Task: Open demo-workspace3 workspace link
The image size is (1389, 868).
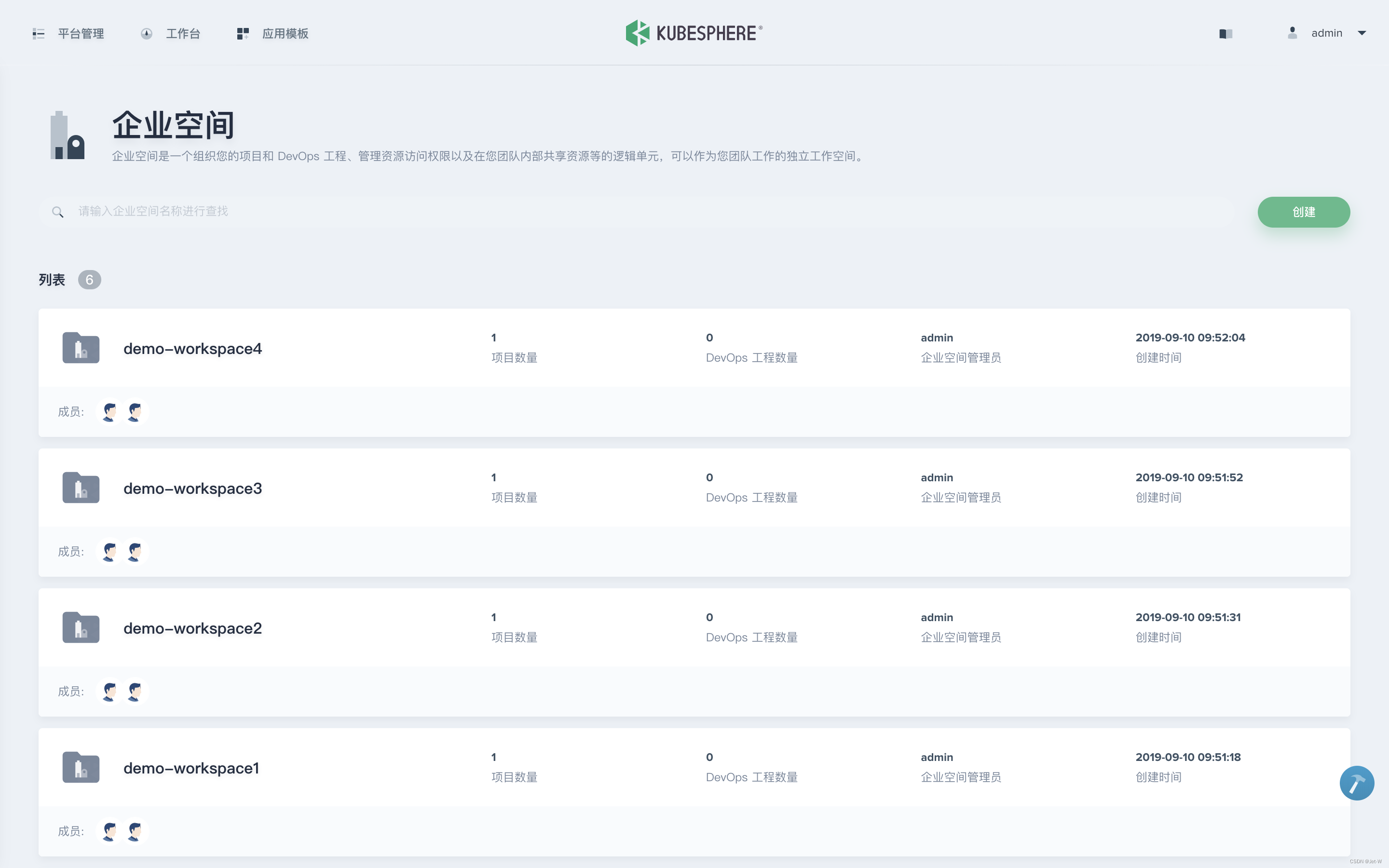Action: pyautogui.click(x=192, y=488)
